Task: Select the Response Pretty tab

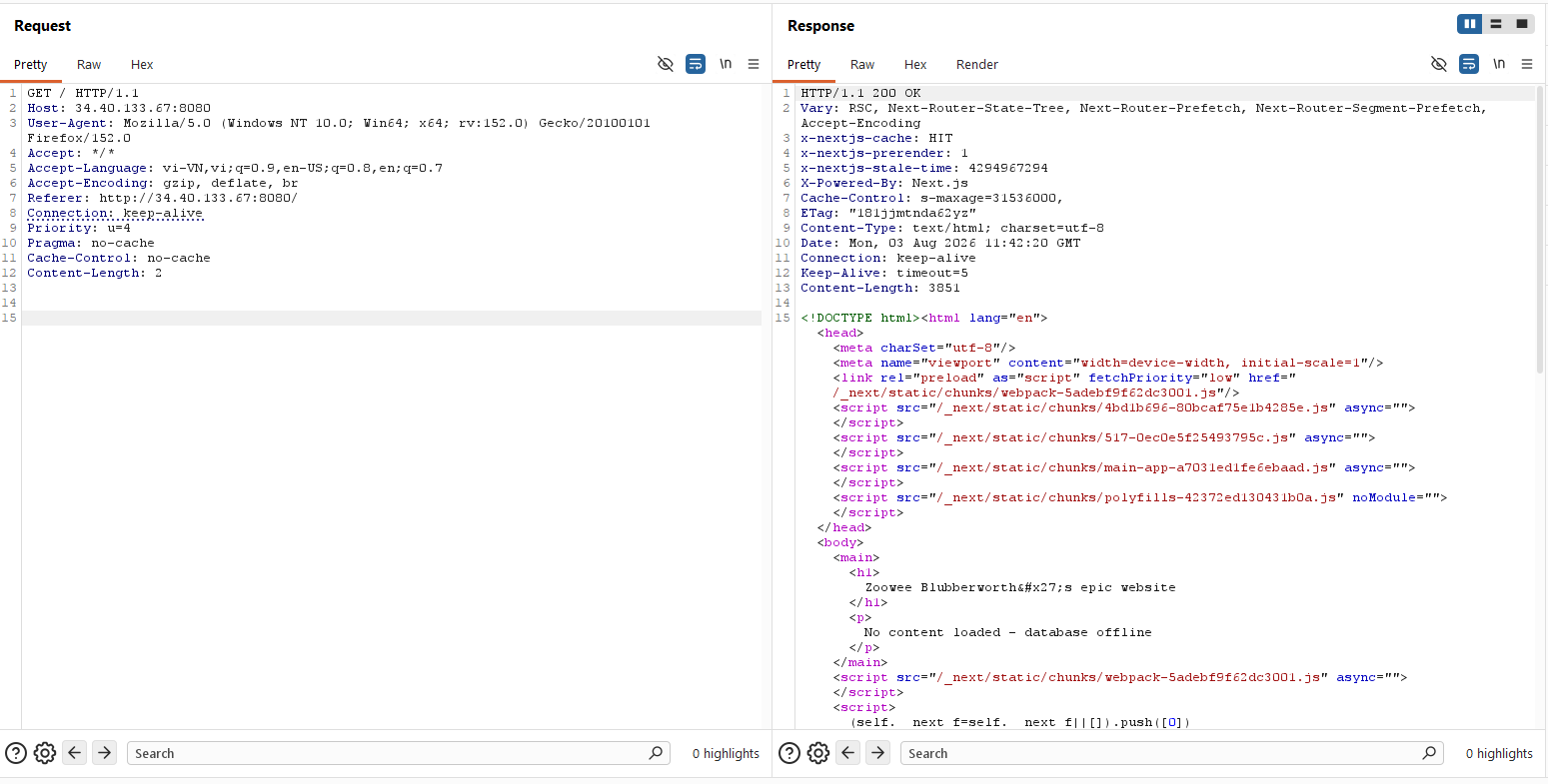Action: tap(803, 65)
